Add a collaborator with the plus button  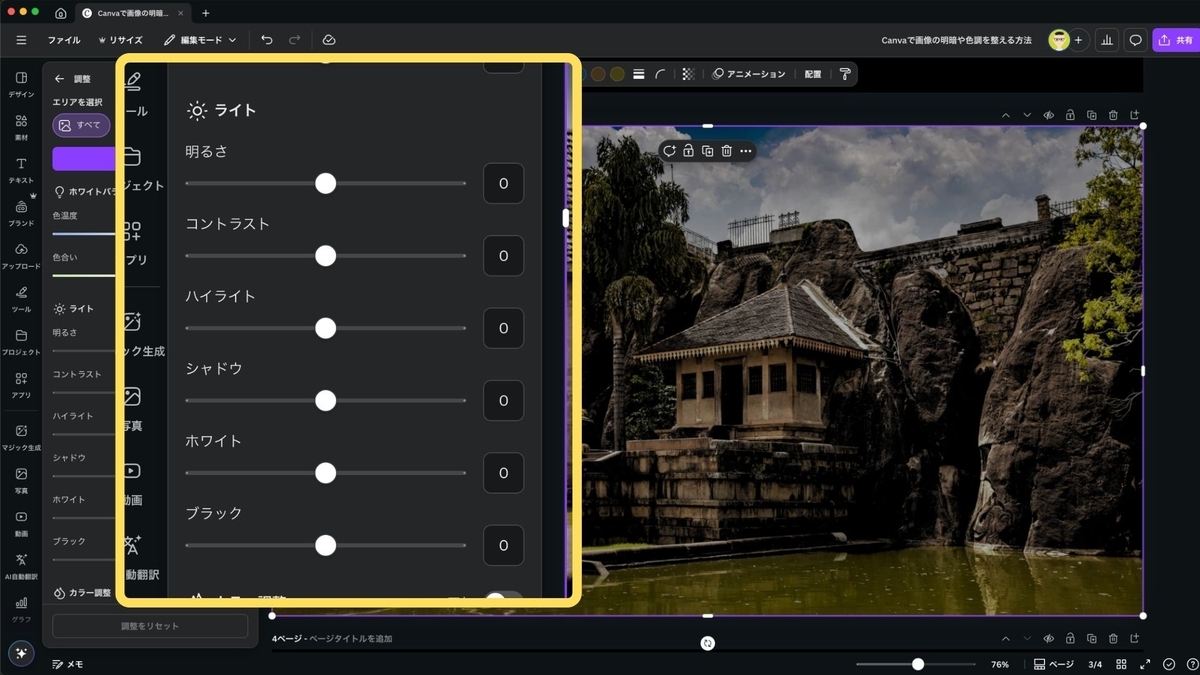1079,40
